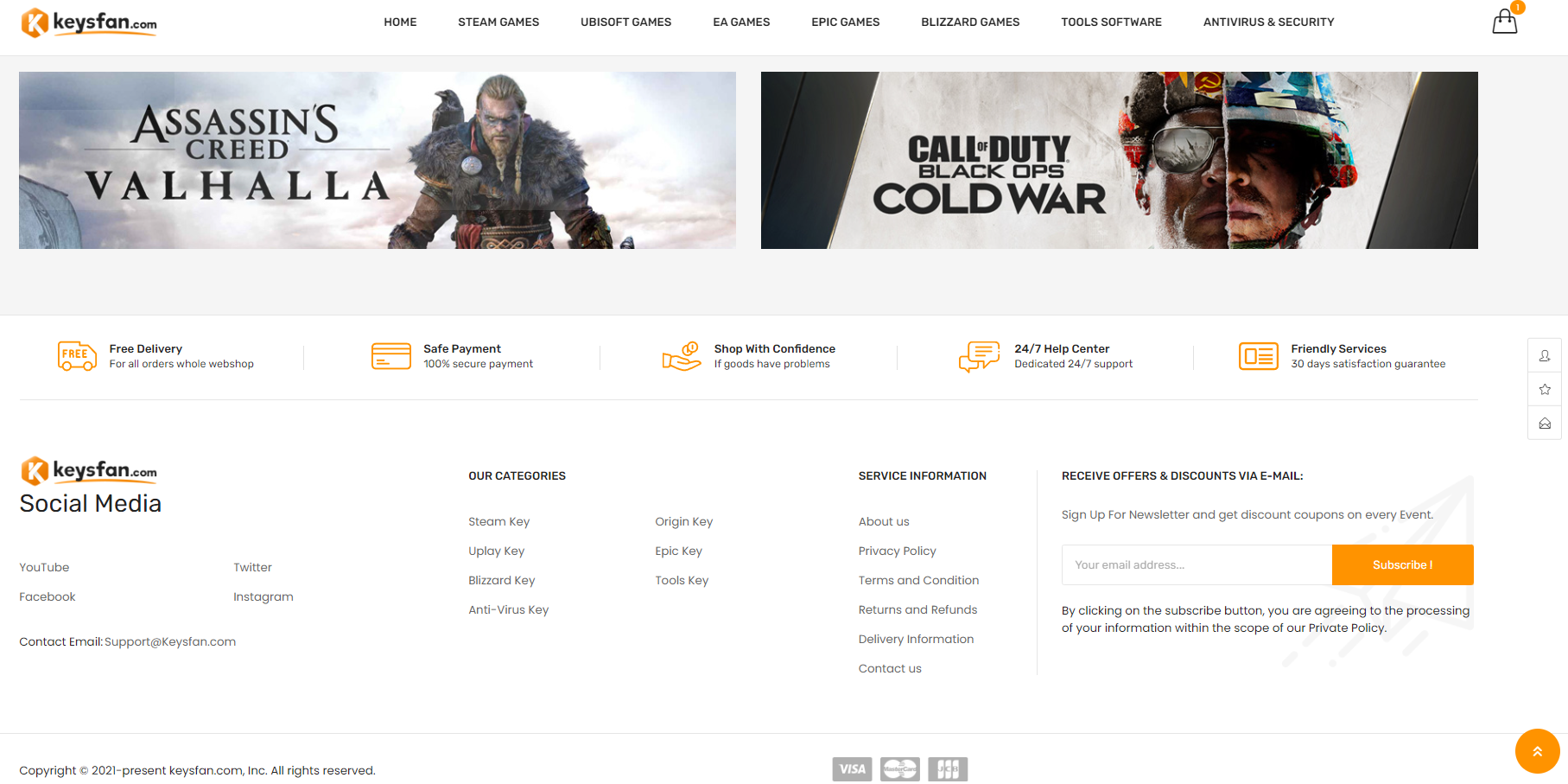Image resolution: width=1568 pixels, height=784 pixels.
Task: Click the Safe Payment card icon
Action: point(391,356)
